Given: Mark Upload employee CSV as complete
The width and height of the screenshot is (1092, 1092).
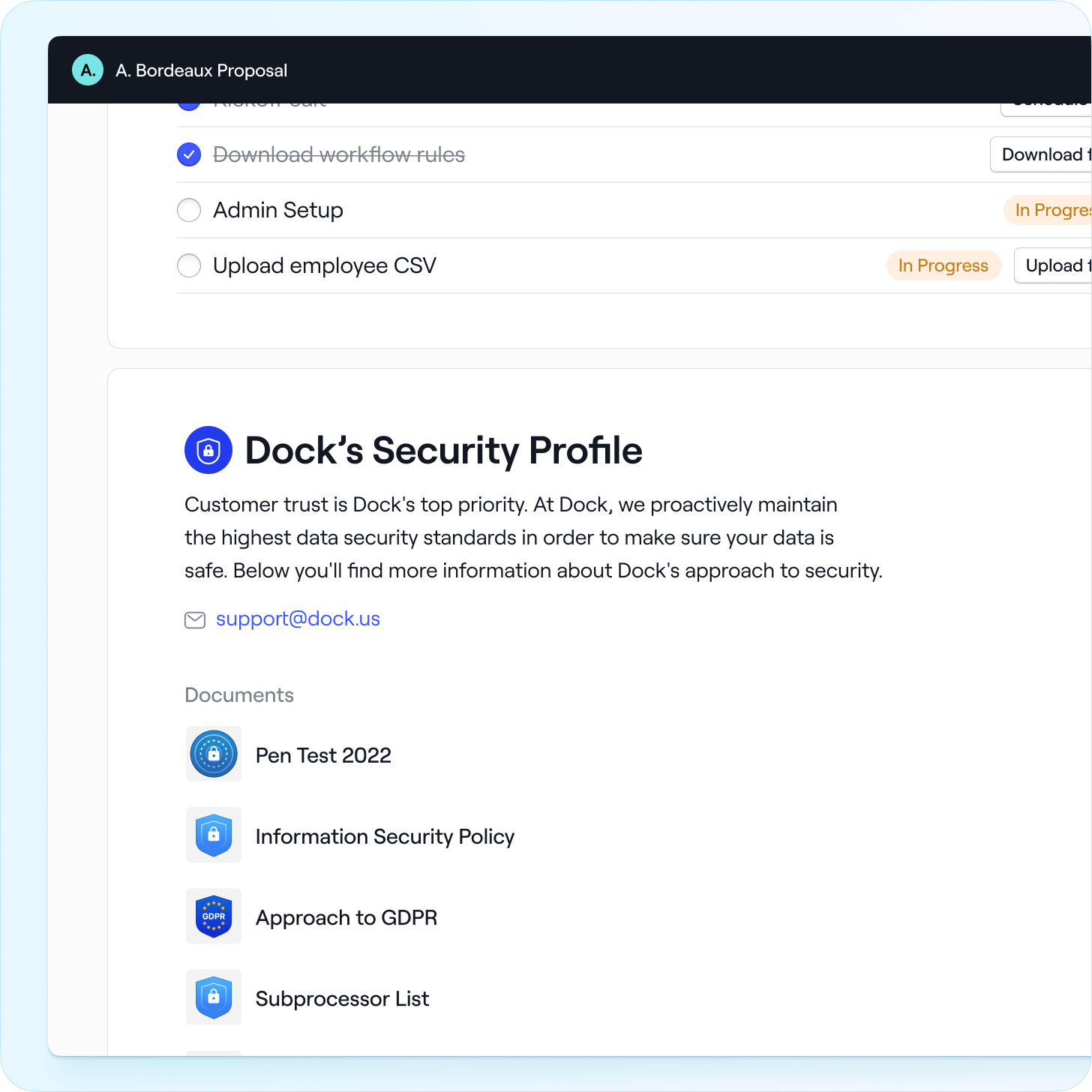Looking at the screenshot, I should (189, 265).
